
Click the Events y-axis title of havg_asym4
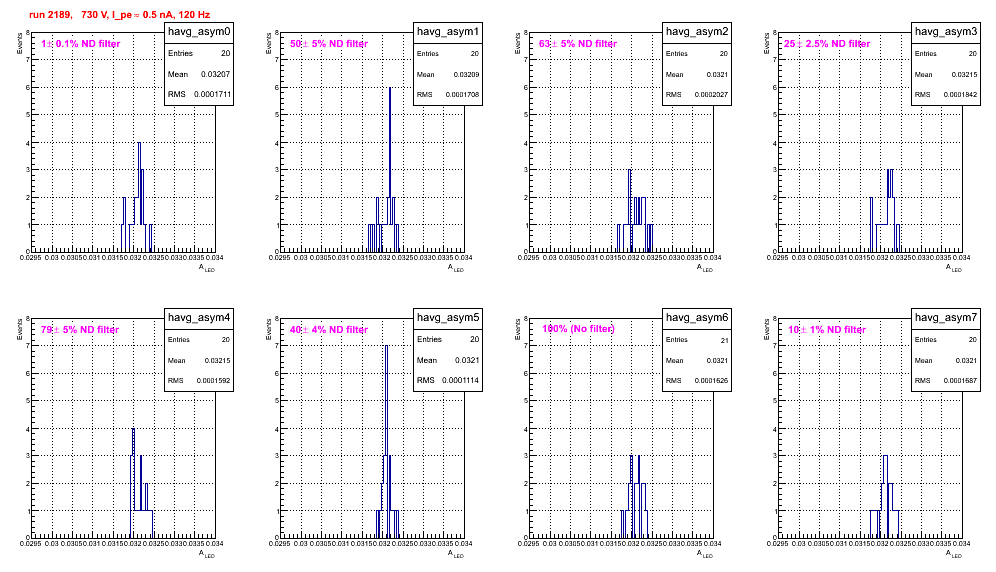[19, 329]
